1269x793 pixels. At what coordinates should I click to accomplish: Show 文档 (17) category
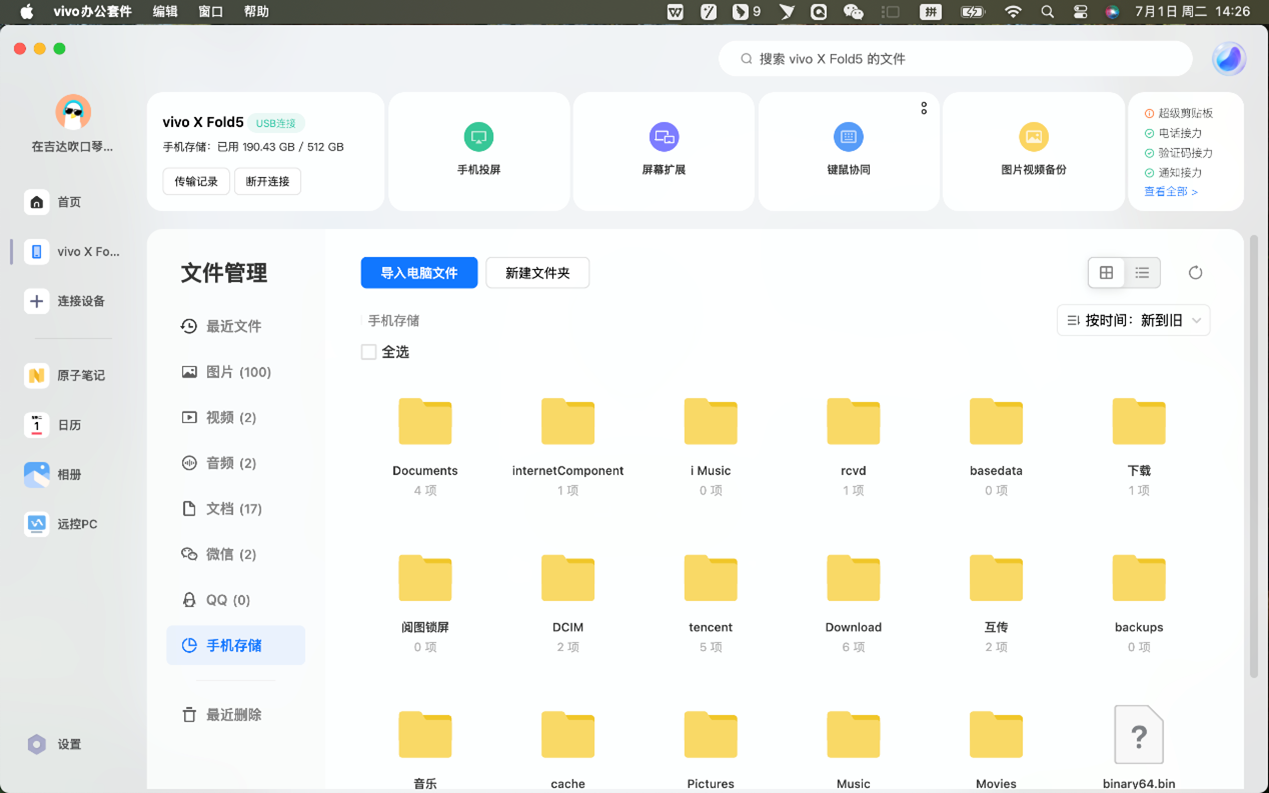pyautogui.click(x=235, y=509)
